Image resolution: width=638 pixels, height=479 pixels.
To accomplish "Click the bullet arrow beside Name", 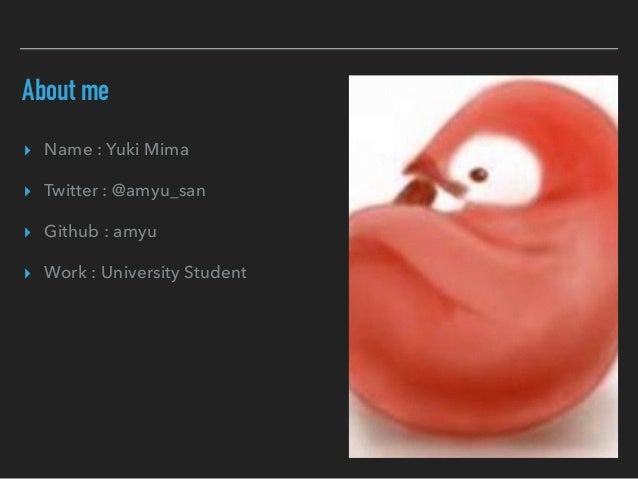I will click(x=27, y=151).
